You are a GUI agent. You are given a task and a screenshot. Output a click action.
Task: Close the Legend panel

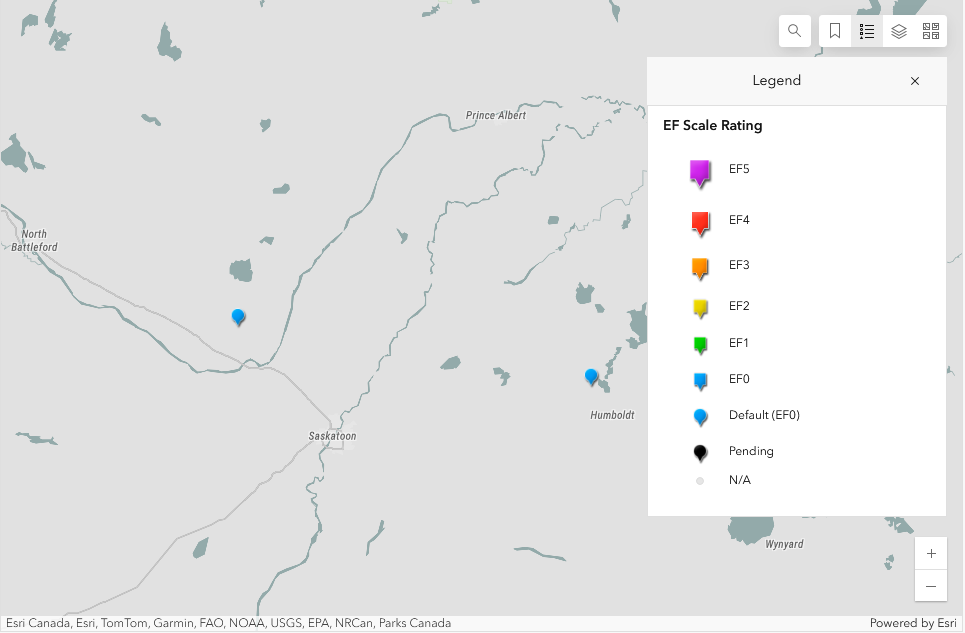(x=915, y=81)
